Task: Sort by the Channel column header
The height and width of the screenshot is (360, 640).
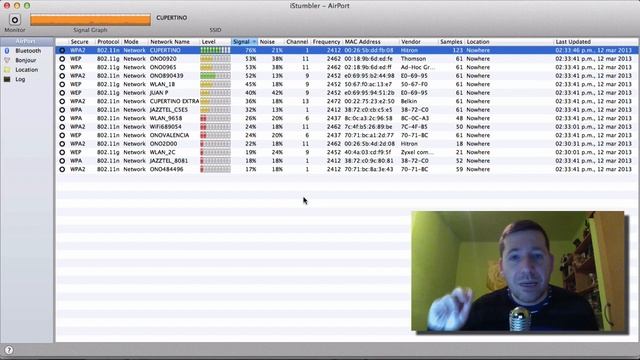Action: click(297, 42)
